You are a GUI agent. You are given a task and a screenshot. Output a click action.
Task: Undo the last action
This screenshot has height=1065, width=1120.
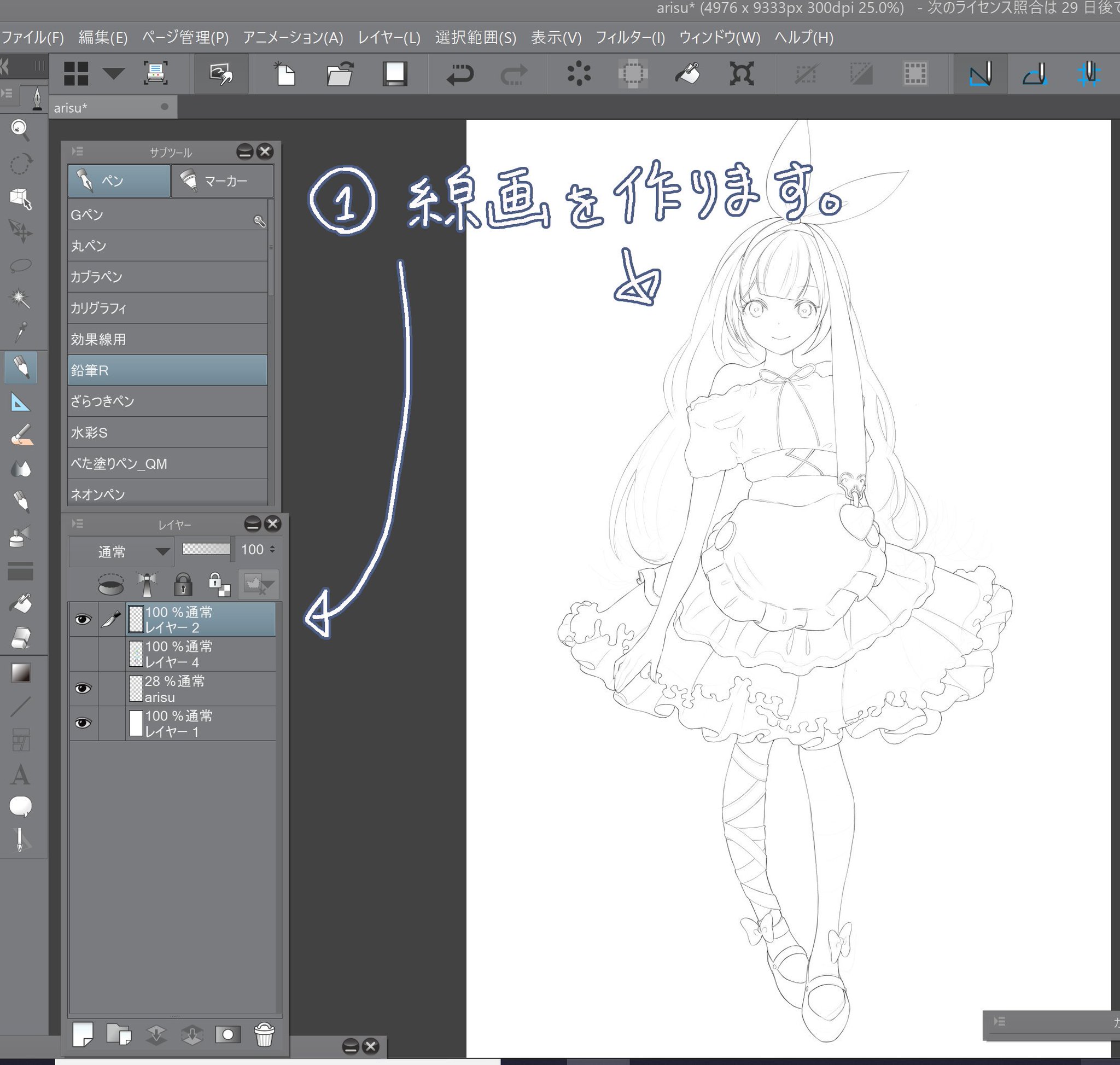tap(459, 74)
